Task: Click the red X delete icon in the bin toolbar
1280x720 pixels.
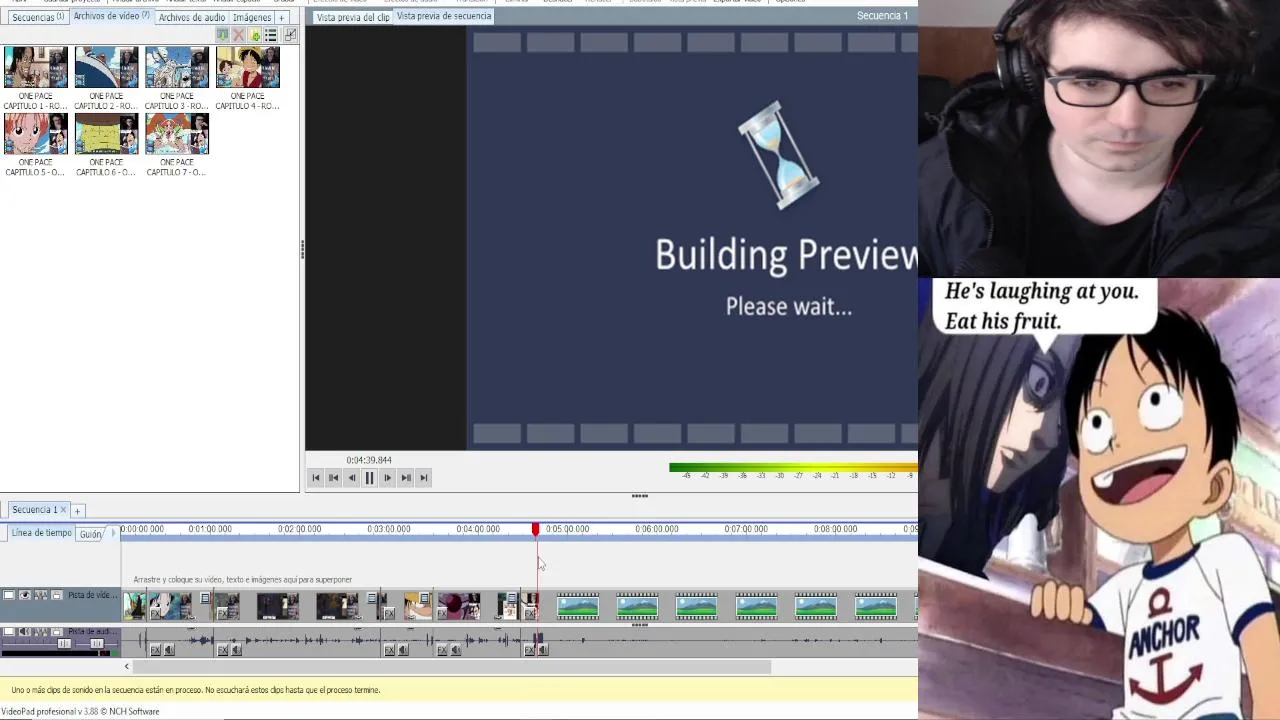Action: 238,35
